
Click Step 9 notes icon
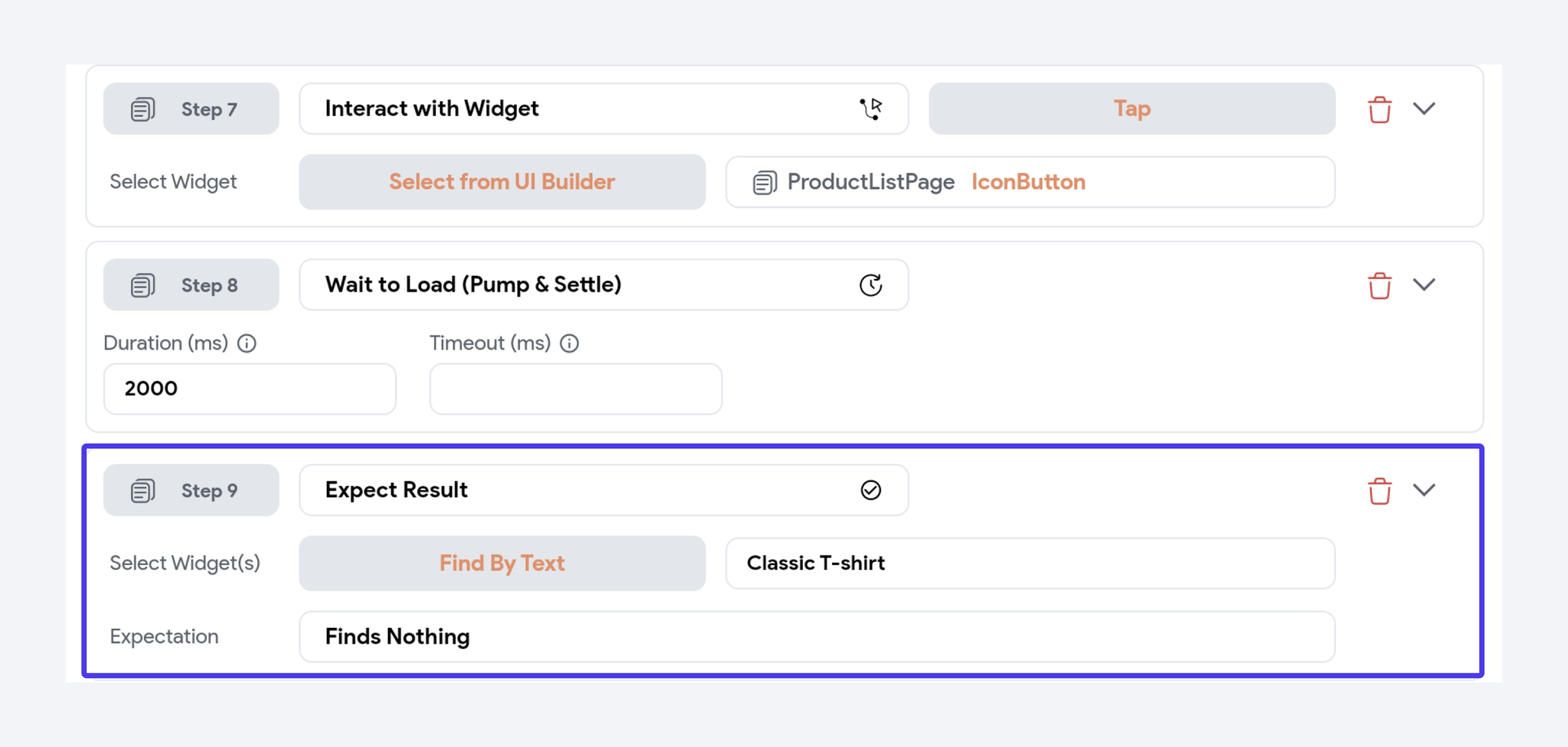143,491
